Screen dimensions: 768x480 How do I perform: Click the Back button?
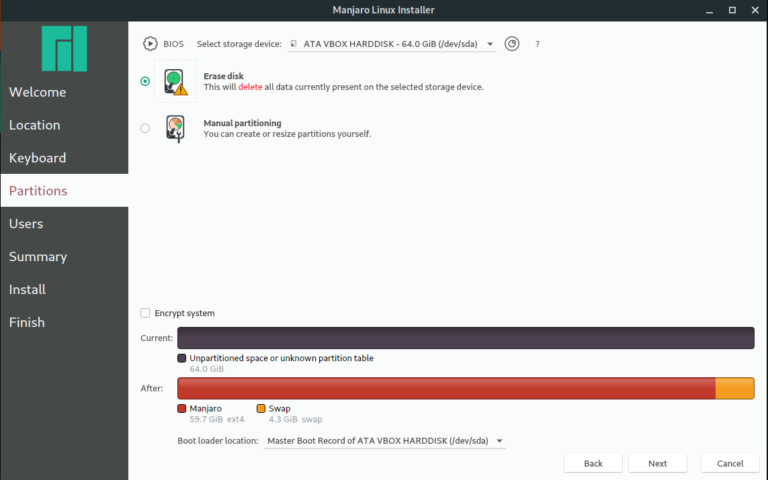(593, 463)
